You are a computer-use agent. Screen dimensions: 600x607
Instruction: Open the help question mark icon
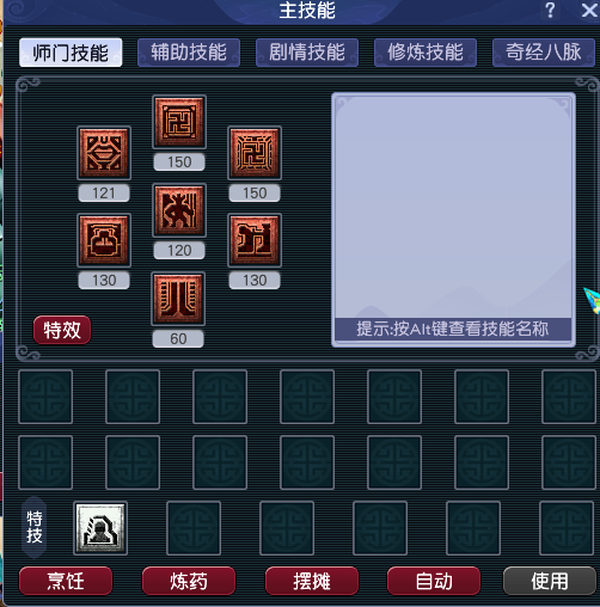[550, 10]
